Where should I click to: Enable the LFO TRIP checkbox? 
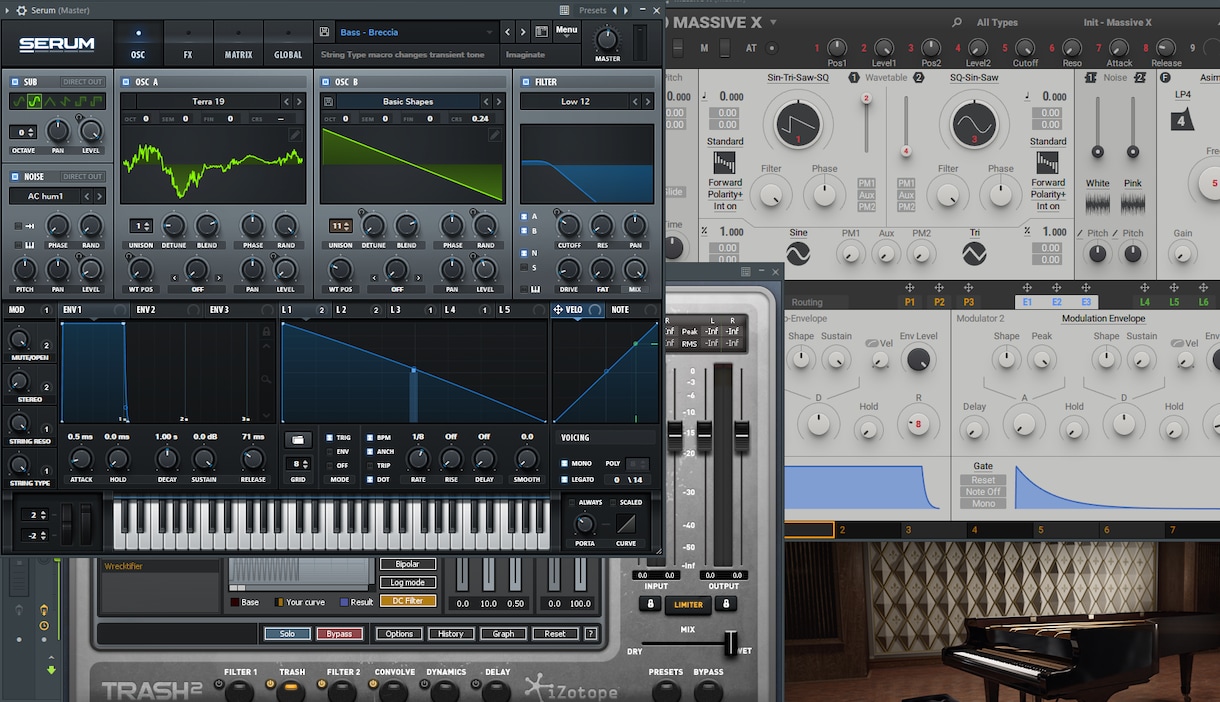tap(370, 465)
